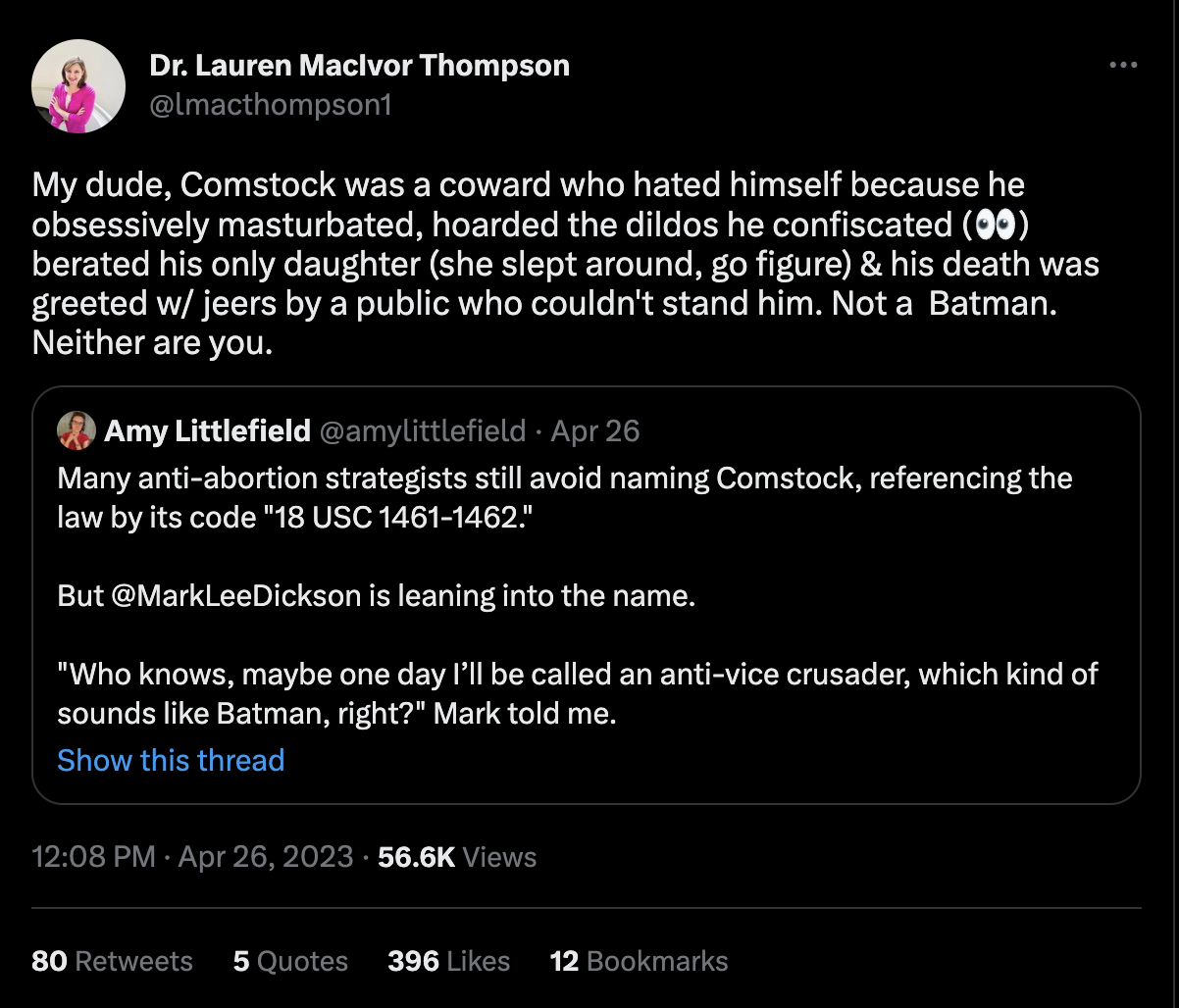Open the @MarkLeeDickson mention

(236, 596)
